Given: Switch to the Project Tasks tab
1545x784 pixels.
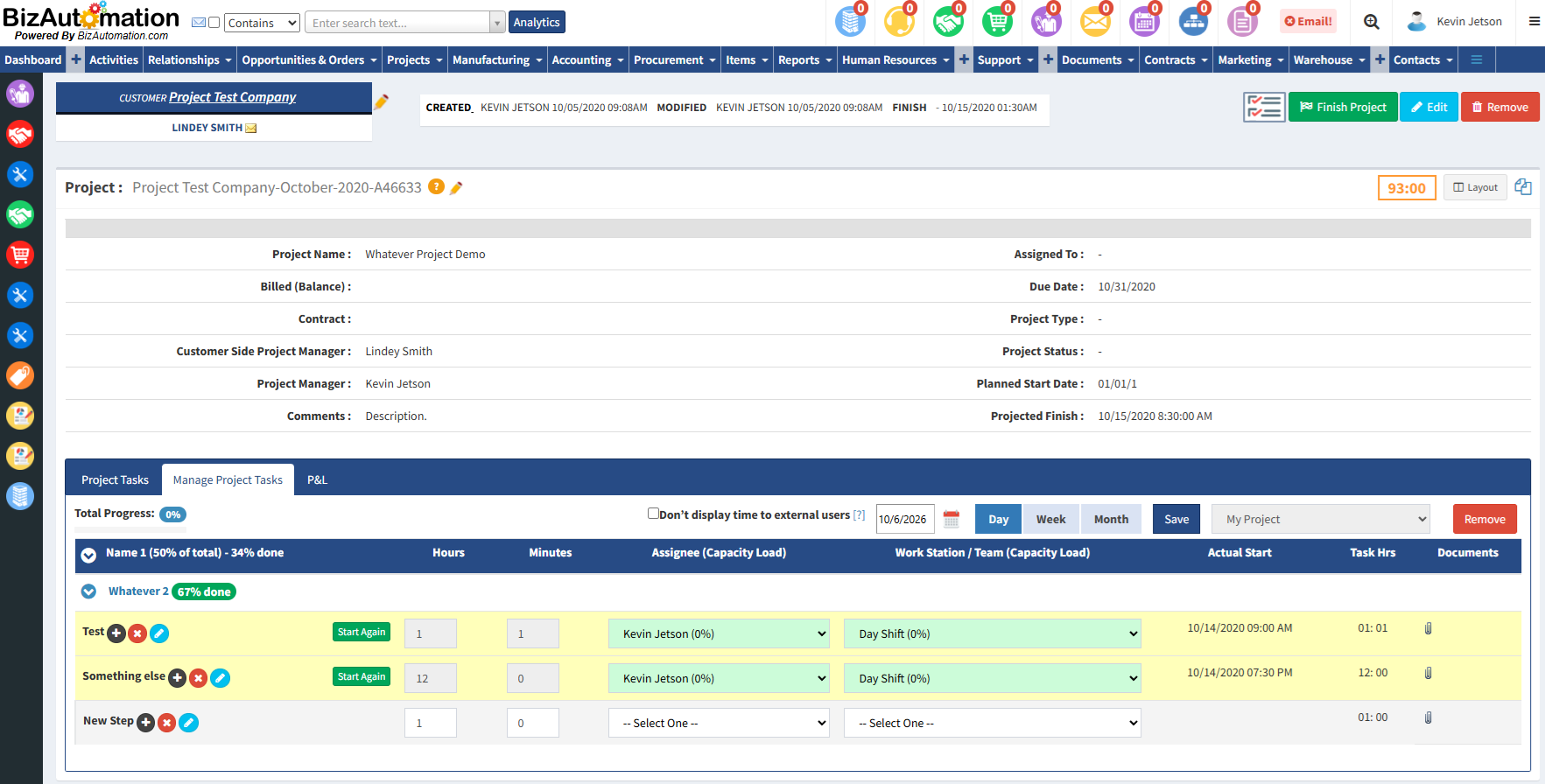Looking at the screenshot, I should pyautogui.click(x=115, y=479).
